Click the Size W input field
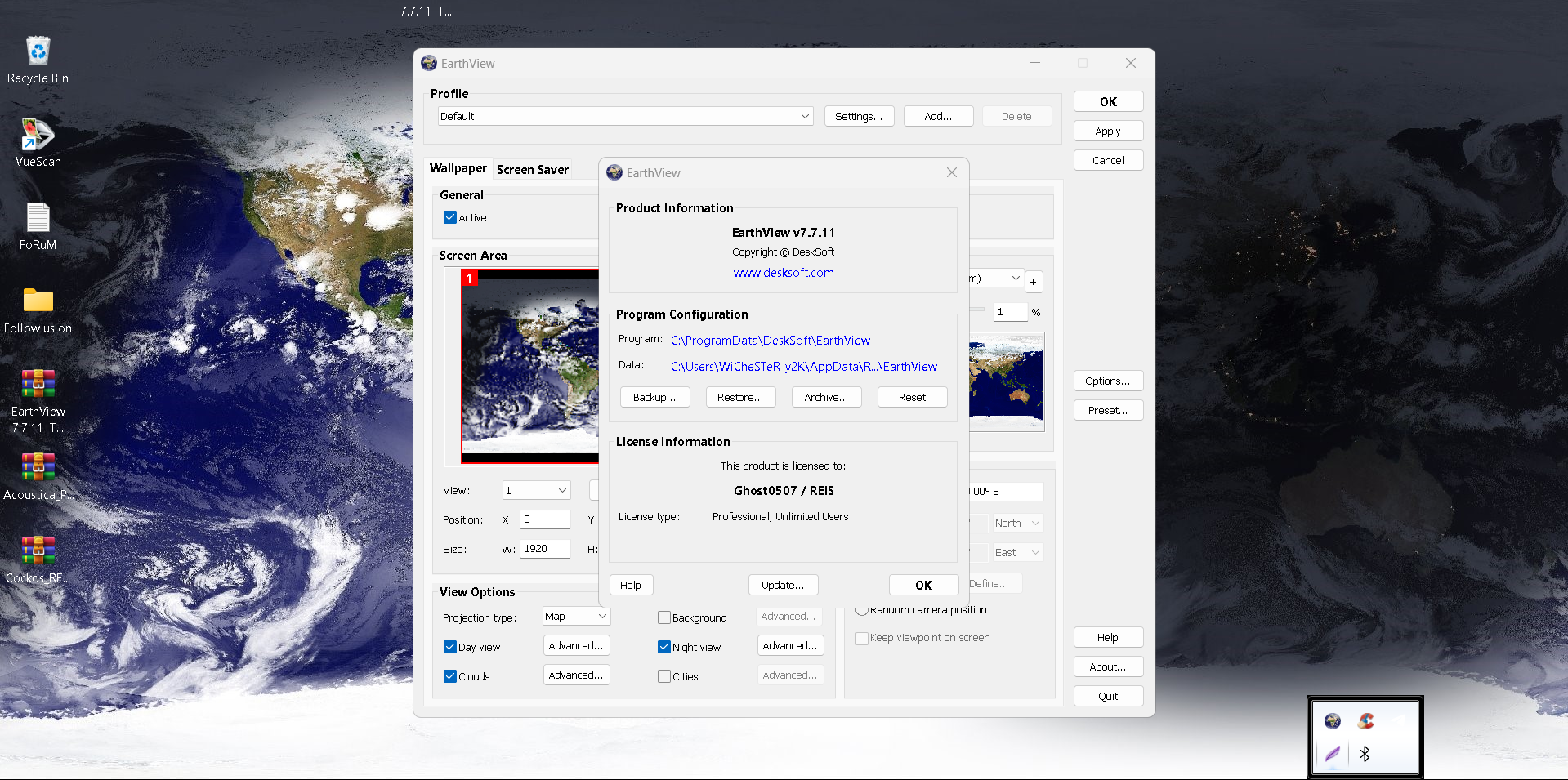The width and height of the screenshot is (1568, 780). pyautogui.click(x=545, y=549)
